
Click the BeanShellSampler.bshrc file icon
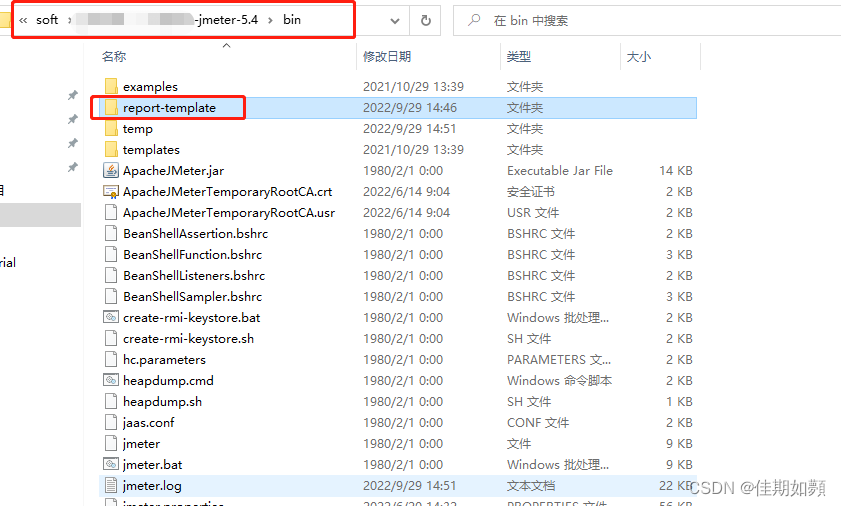point(110,296)
